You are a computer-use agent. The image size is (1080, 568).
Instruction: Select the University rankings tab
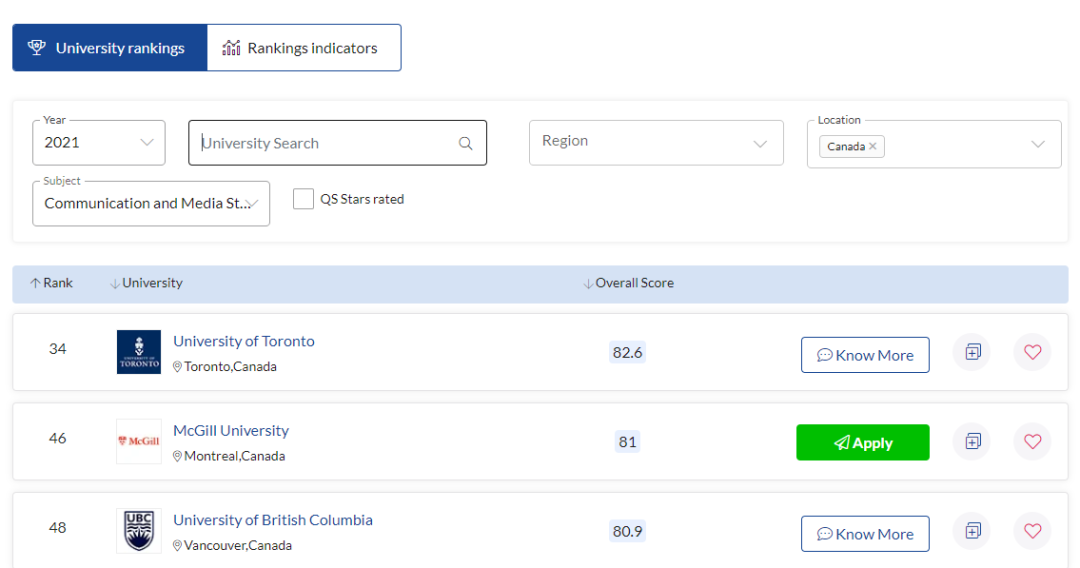[110, 48]
